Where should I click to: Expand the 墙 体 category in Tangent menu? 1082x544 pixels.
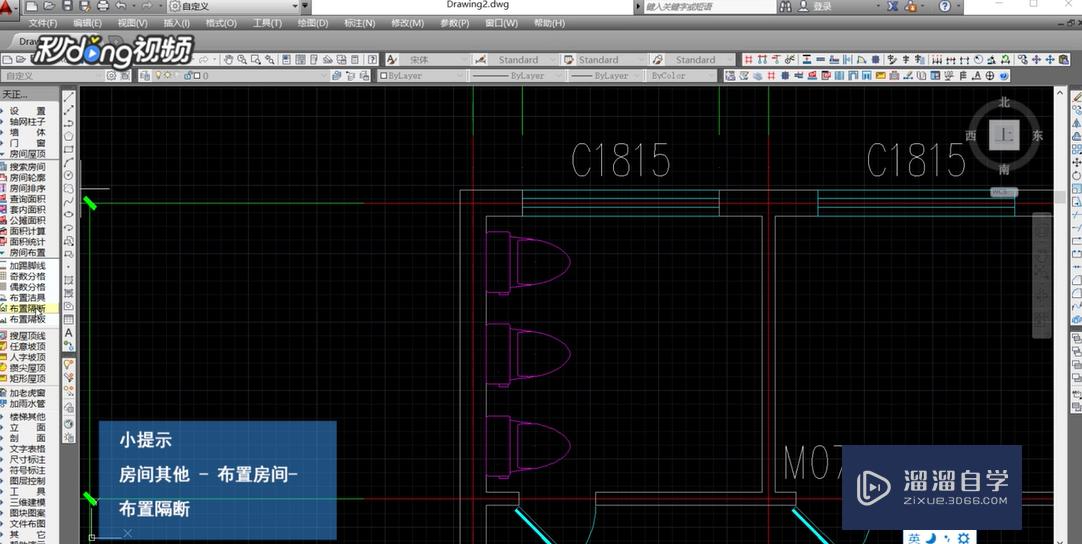point(28,132)
